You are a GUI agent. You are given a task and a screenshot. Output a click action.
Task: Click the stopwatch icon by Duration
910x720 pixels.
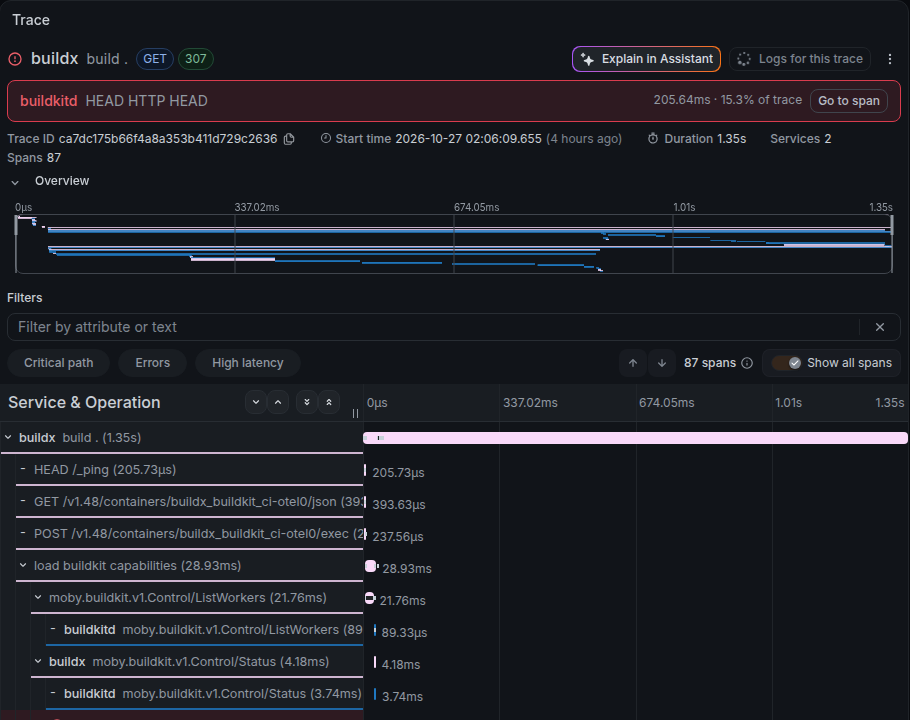pyautogui.click(x=653, y=139)
